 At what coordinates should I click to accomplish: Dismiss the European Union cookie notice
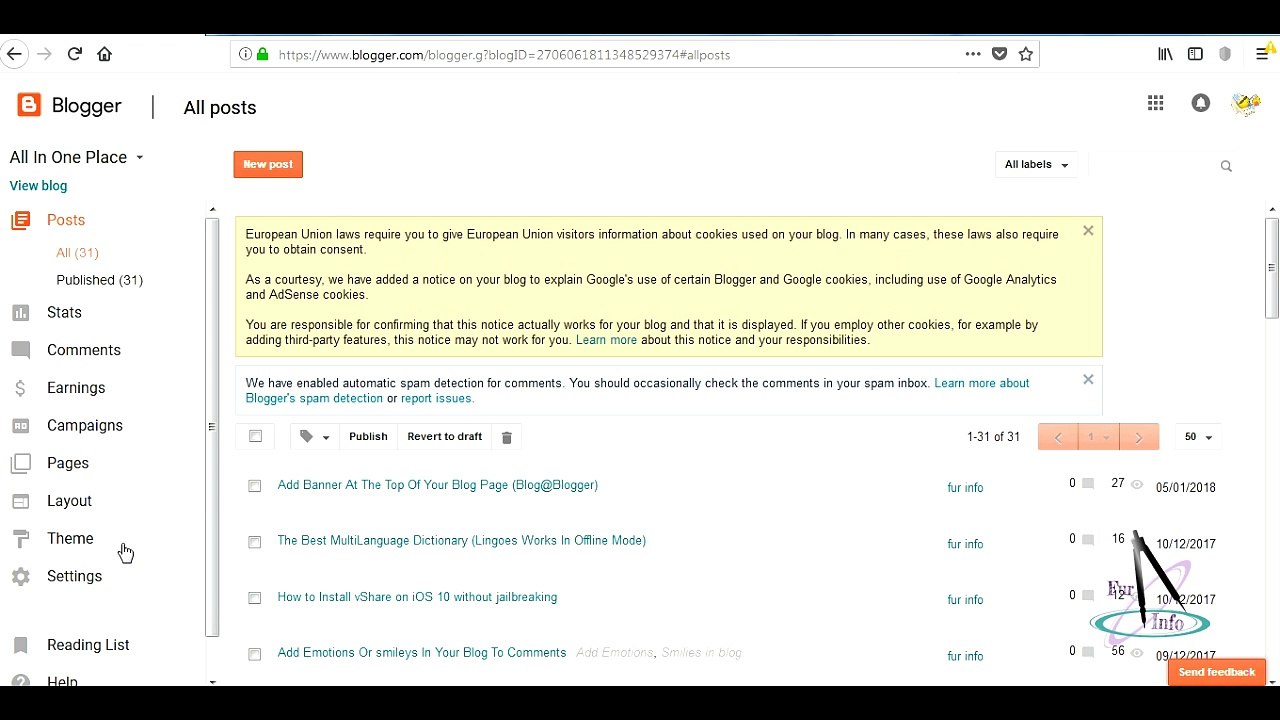pyautogui.click(x=1088, y=231)
